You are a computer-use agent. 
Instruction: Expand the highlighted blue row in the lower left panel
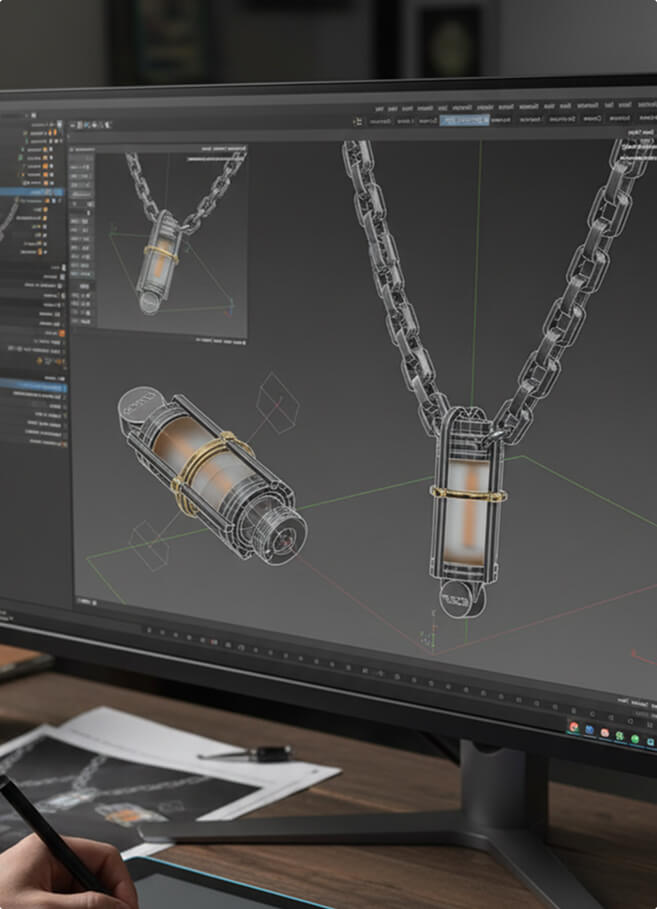pos(8,384)
